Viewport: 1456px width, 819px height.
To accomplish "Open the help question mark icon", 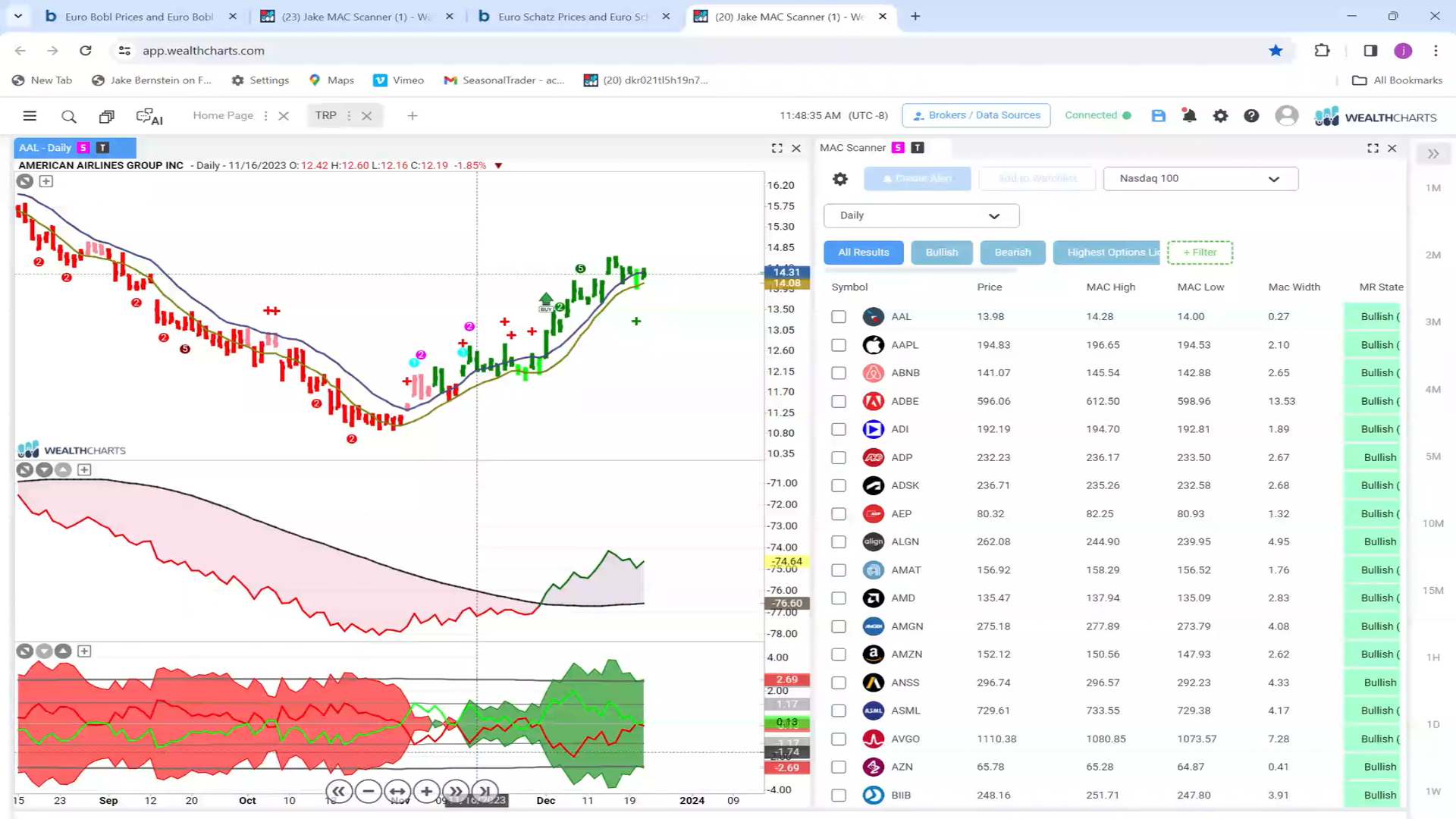I will pyautogui.click(x=1251, y=115).
